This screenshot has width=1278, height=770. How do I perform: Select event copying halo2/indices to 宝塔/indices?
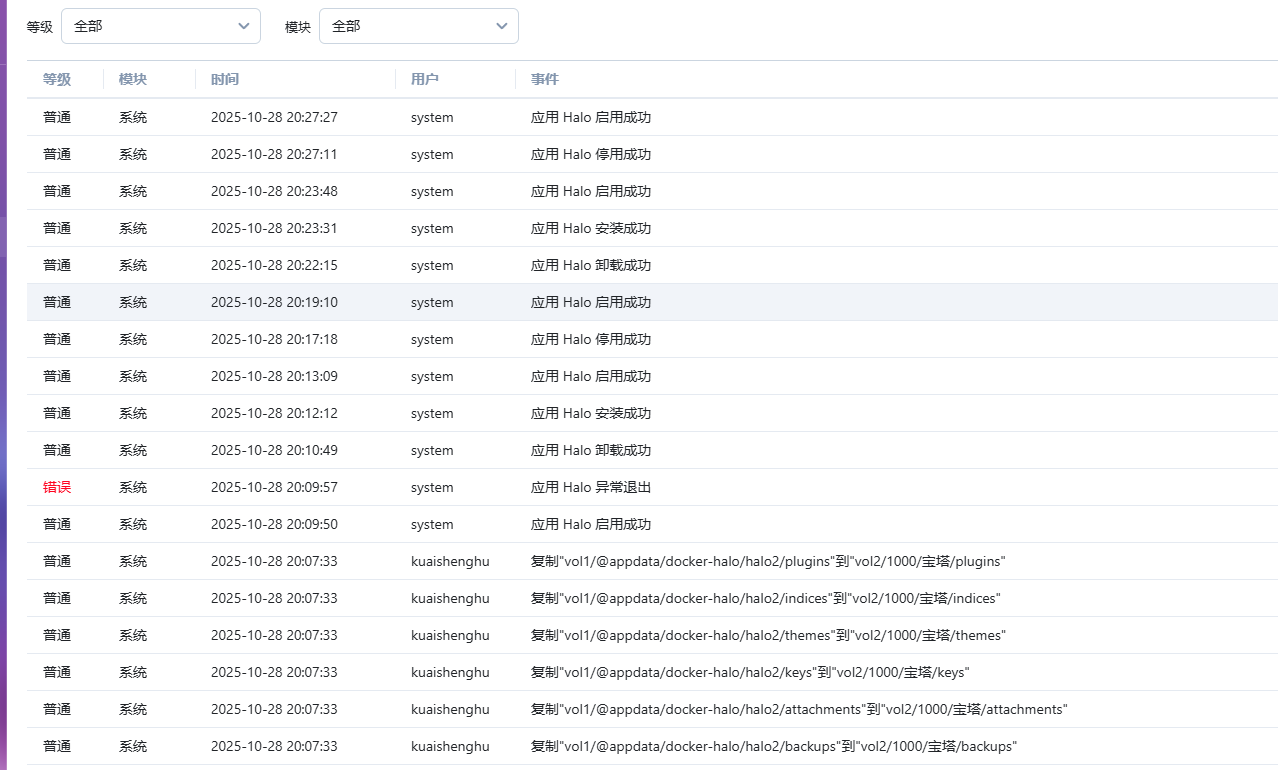(x=766, y=598)
